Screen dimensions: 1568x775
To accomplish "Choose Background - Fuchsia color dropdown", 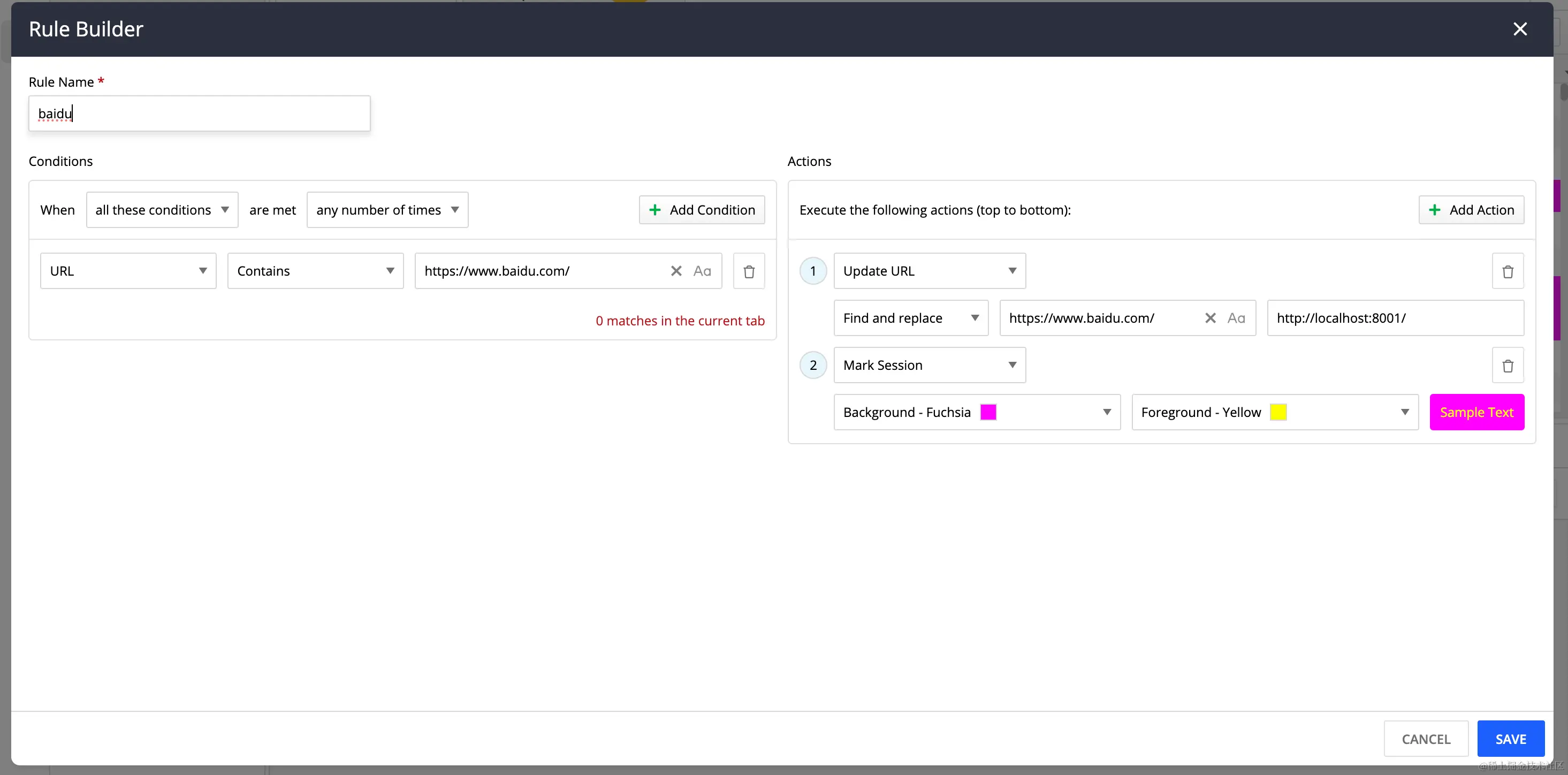I will pos(976,412).
